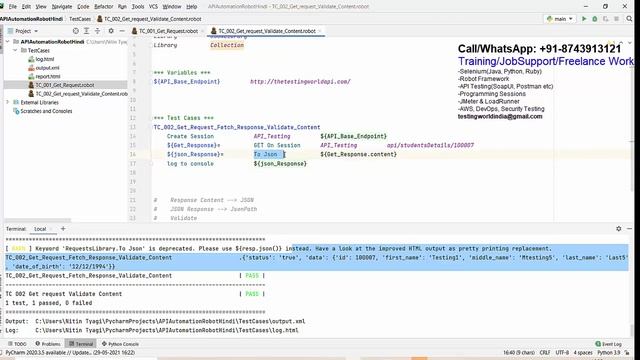Click the terminal vertical scrollbar

tap(632, 330)
